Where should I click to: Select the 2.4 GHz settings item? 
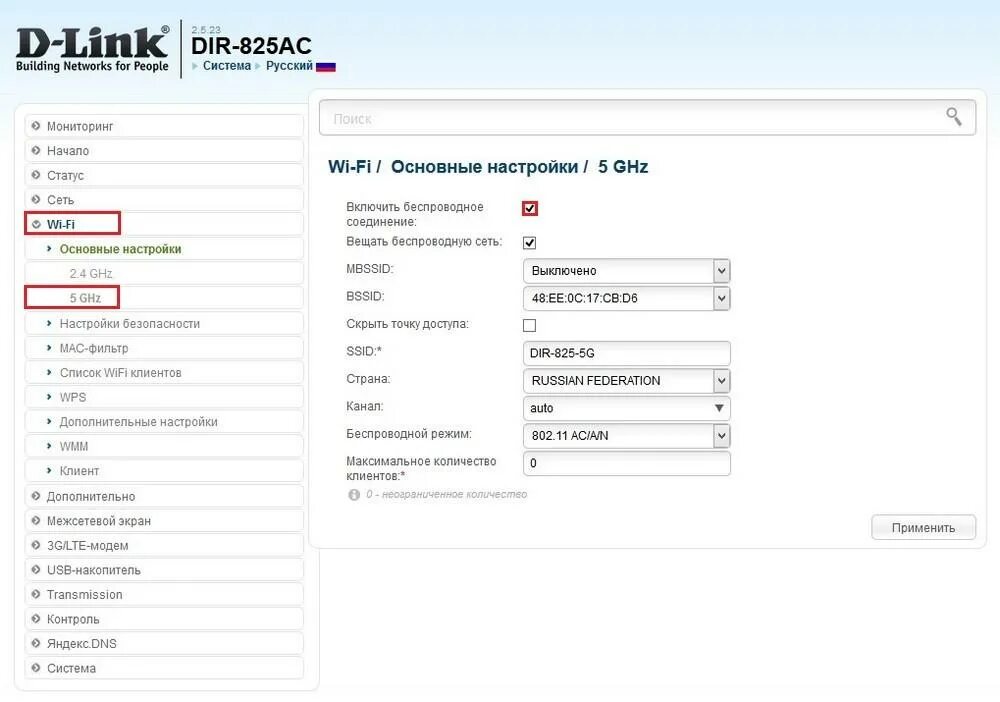[x=164, y=273]
